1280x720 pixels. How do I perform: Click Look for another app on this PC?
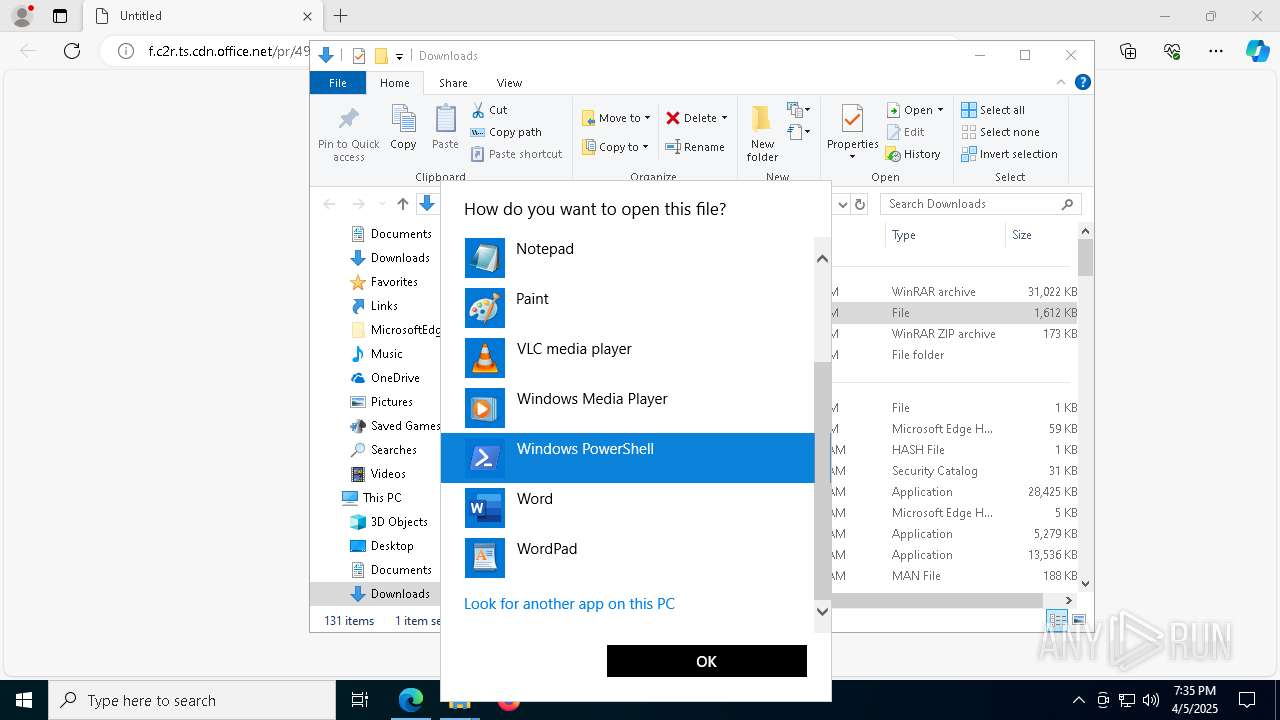point(569,604)
